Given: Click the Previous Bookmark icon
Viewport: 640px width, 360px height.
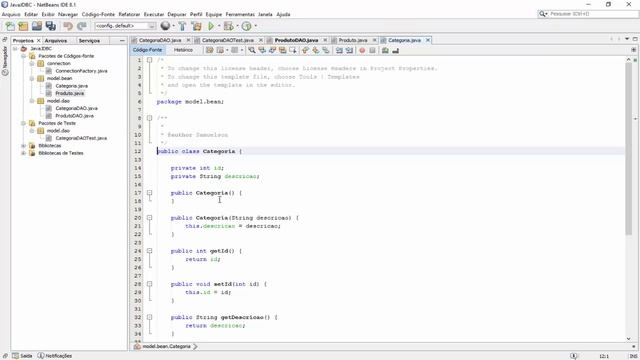Looking at the screenshot, I should tap(305, 50).
